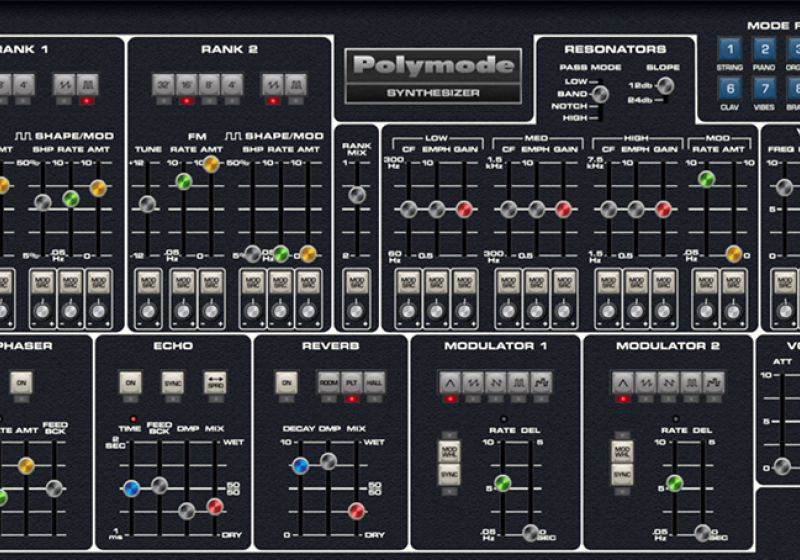Viewport: 800px width, 560px height.
Task: Open MOD SRC menu under Rank 2 FM Rate
Action: [x=183, y=283]
